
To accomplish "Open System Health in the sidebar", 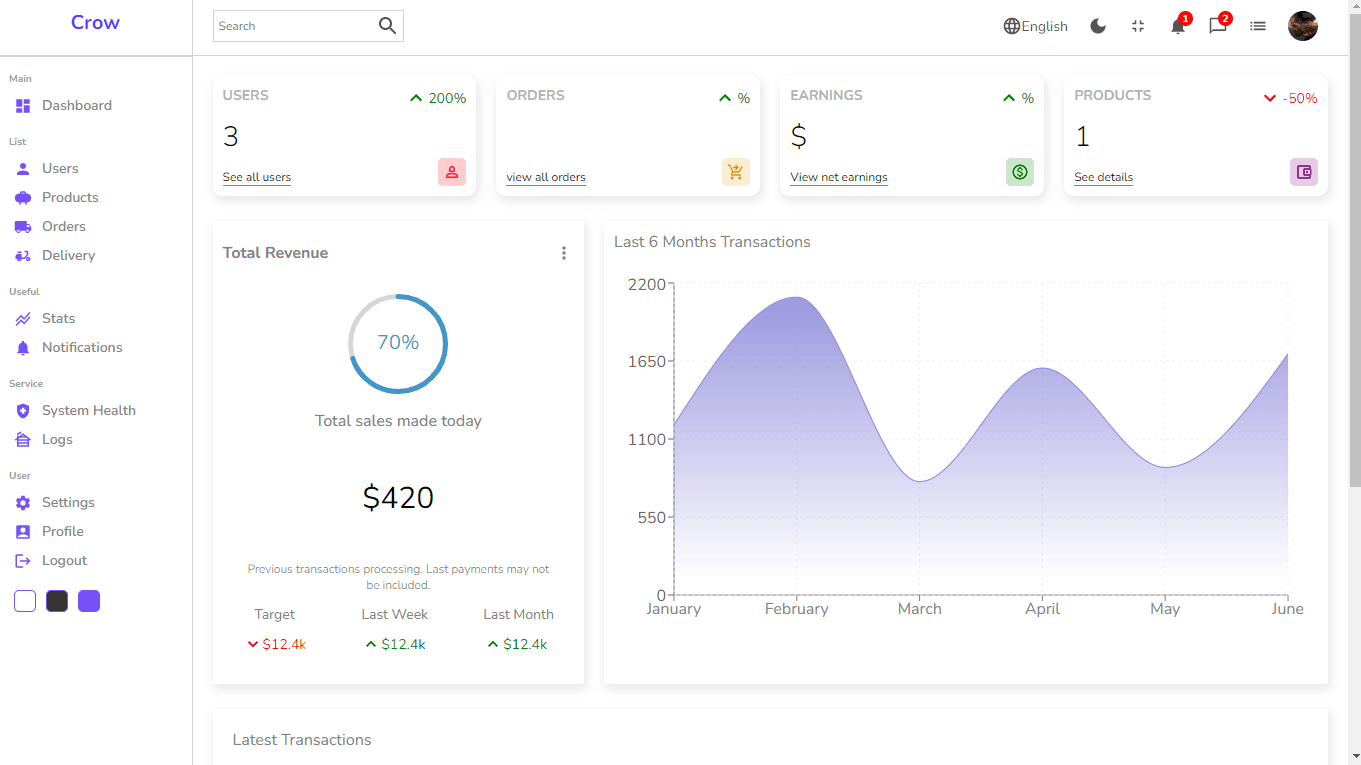I will pos(88,410).
